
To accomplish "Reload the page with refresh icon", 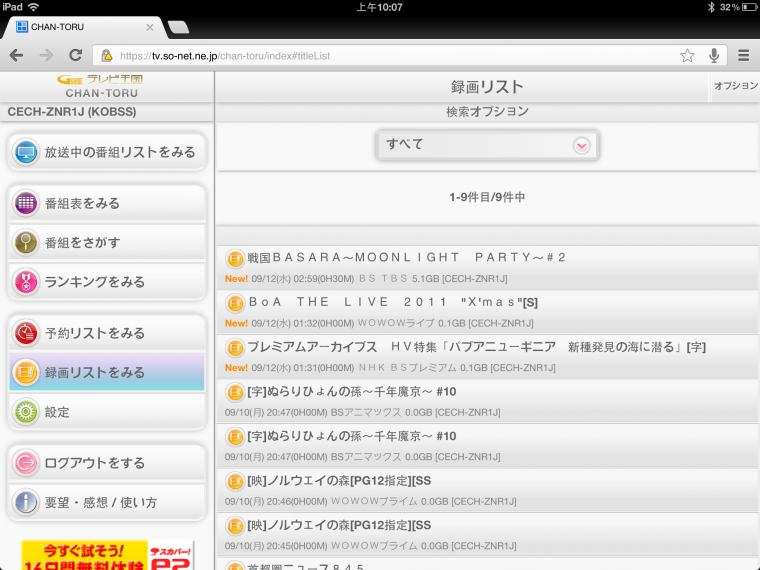I will pos(75,55).
